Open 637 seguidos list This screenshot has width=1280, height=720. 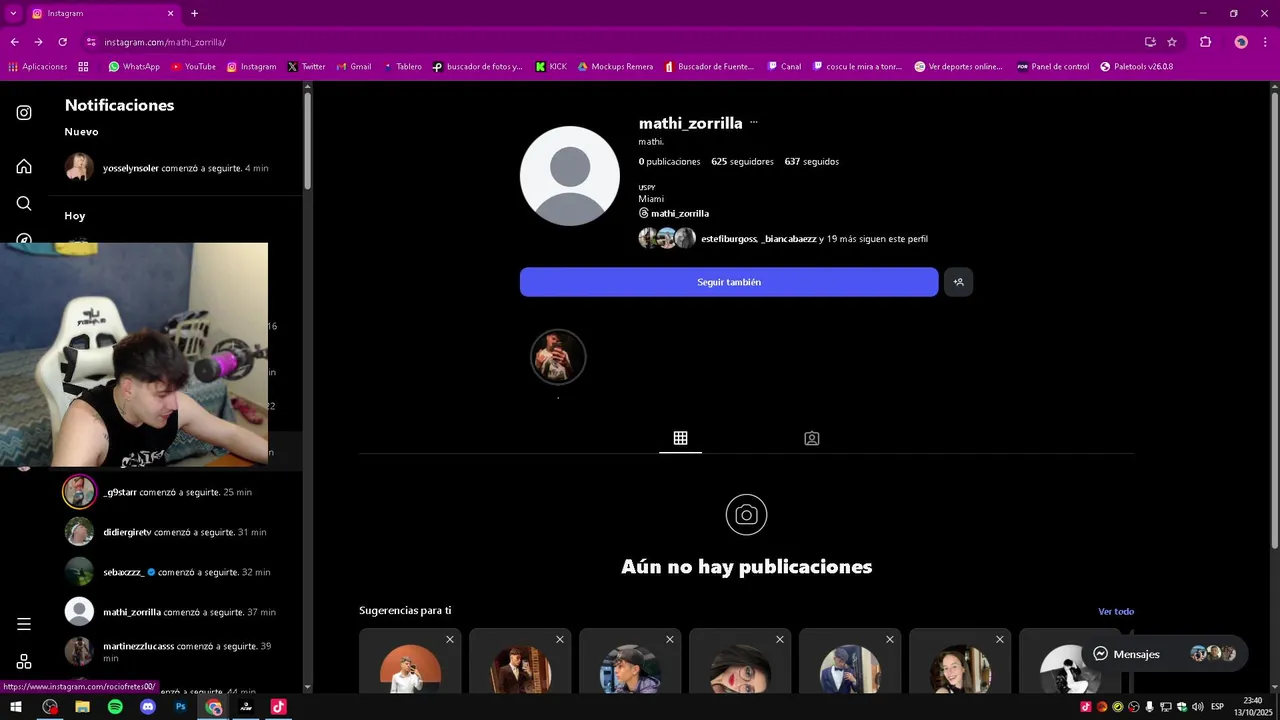pos(812,162)
